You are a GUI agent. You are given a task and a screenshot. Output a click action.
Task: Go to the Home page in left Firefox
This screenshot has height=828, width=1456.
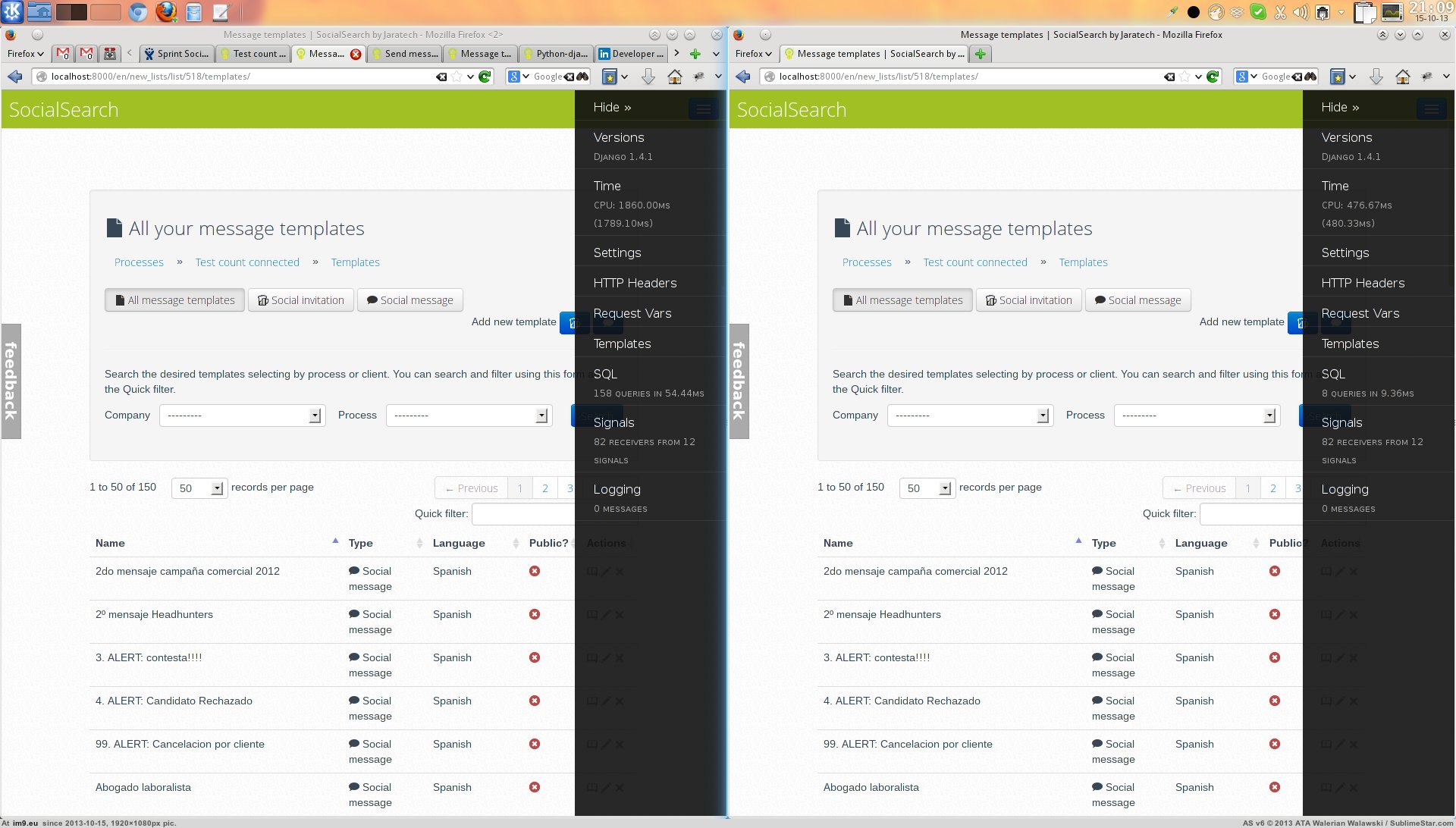click(674, 77)
